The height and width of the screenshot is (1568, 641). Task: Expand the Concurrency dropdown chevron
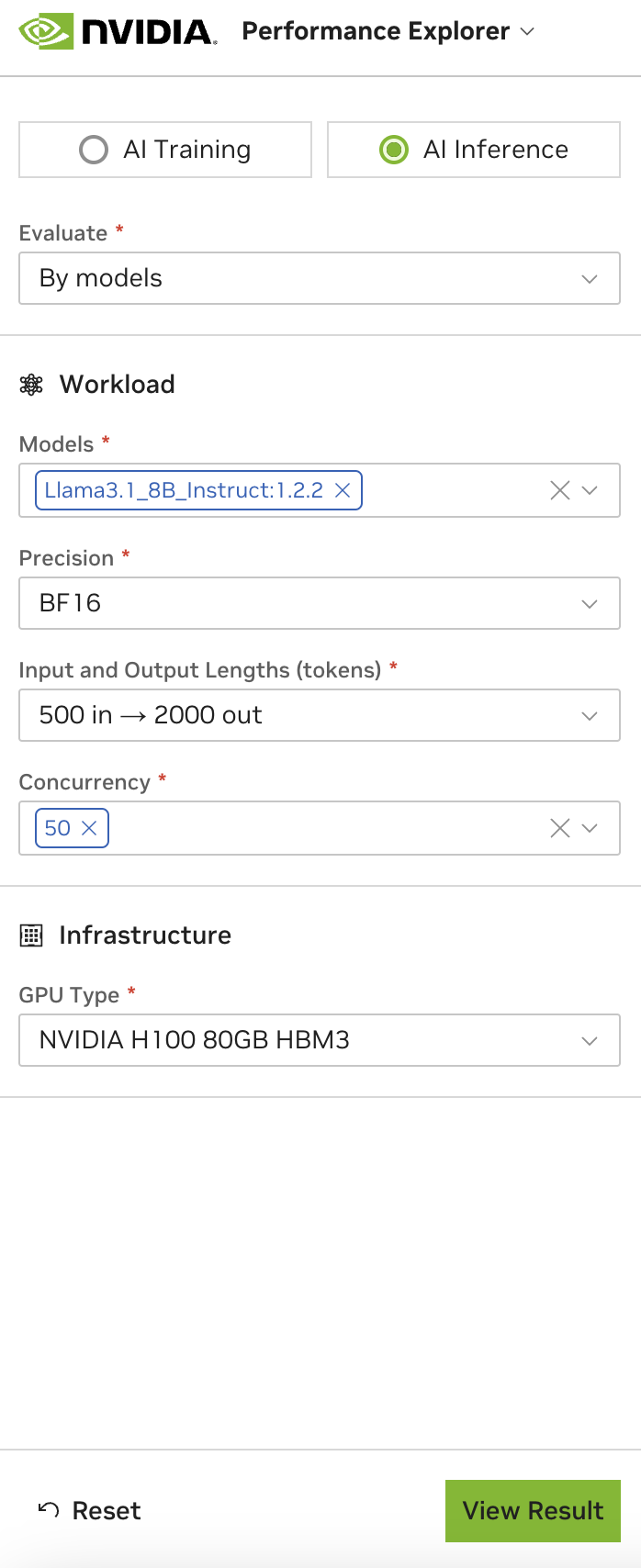(x=590, y=828)
